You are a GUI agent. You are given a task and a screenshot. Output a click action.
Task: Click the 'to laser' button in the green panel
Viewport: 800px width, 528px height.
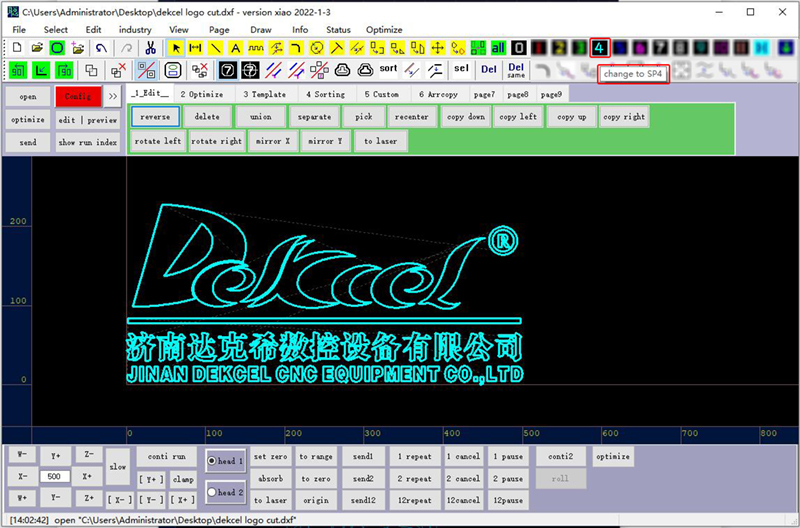point(381,141)
